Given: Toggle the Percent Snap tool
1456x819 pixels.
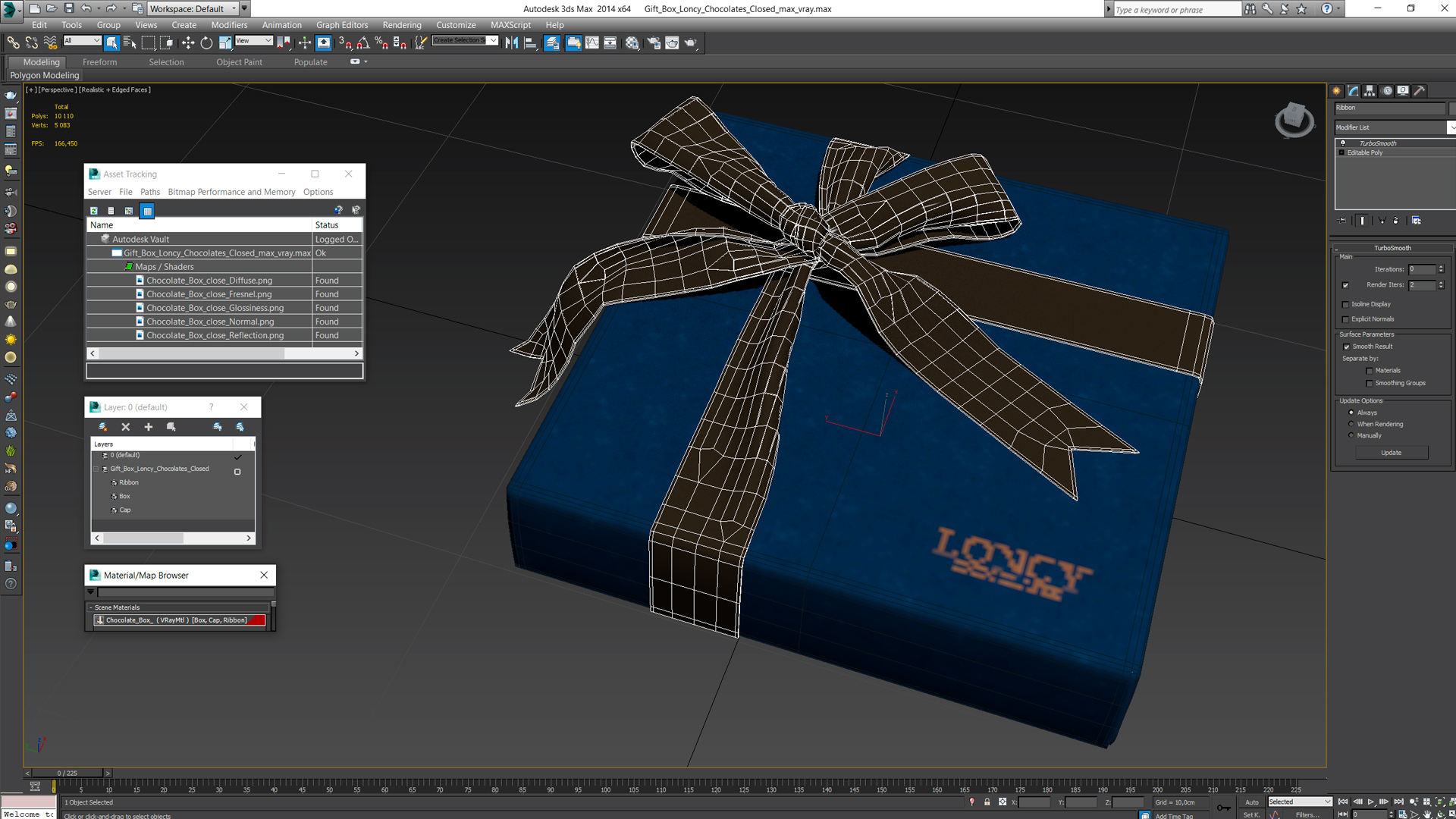Looking at the screenshot, I should coord(381,43).
